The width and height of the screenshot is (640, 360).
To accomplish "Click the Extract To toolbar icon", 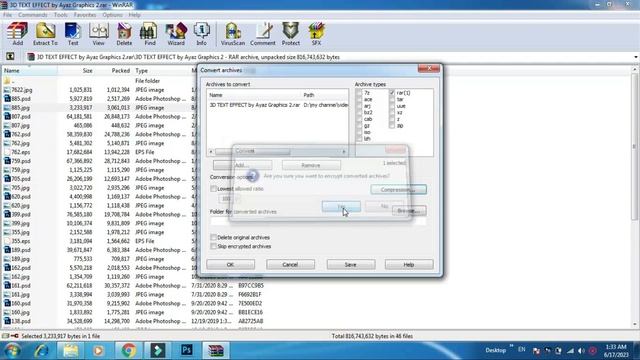I will pyautogui.click(x=45, y=34).
